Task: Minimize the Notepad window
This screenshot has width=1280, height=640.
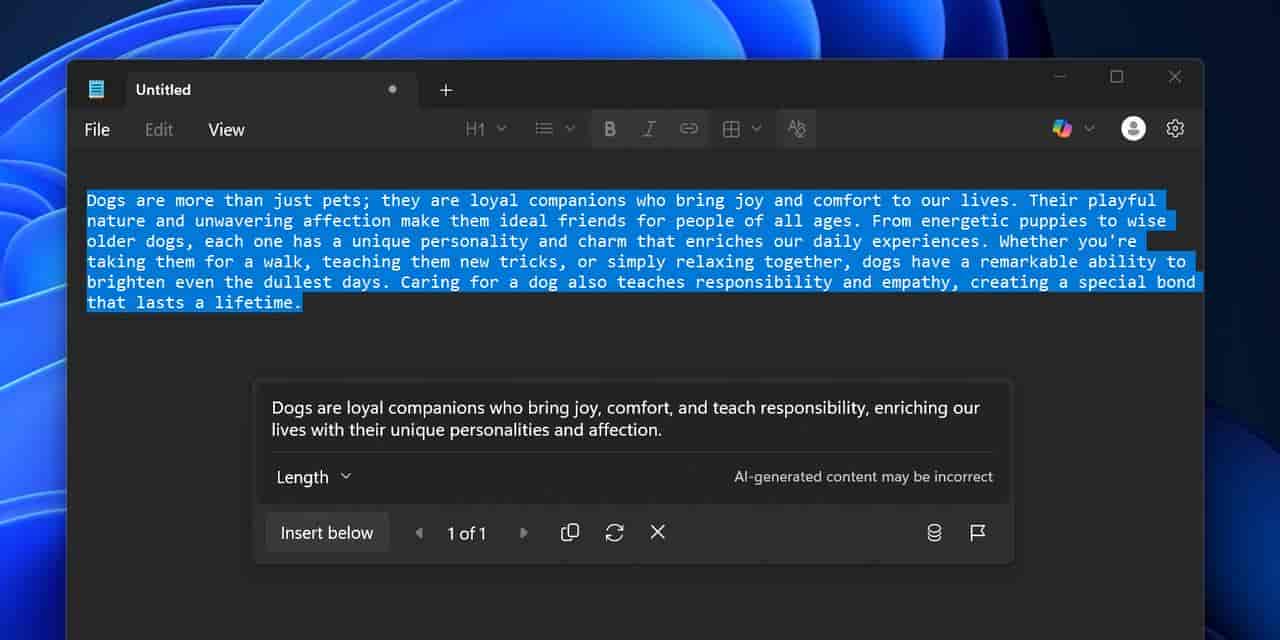Action: 1060,77
